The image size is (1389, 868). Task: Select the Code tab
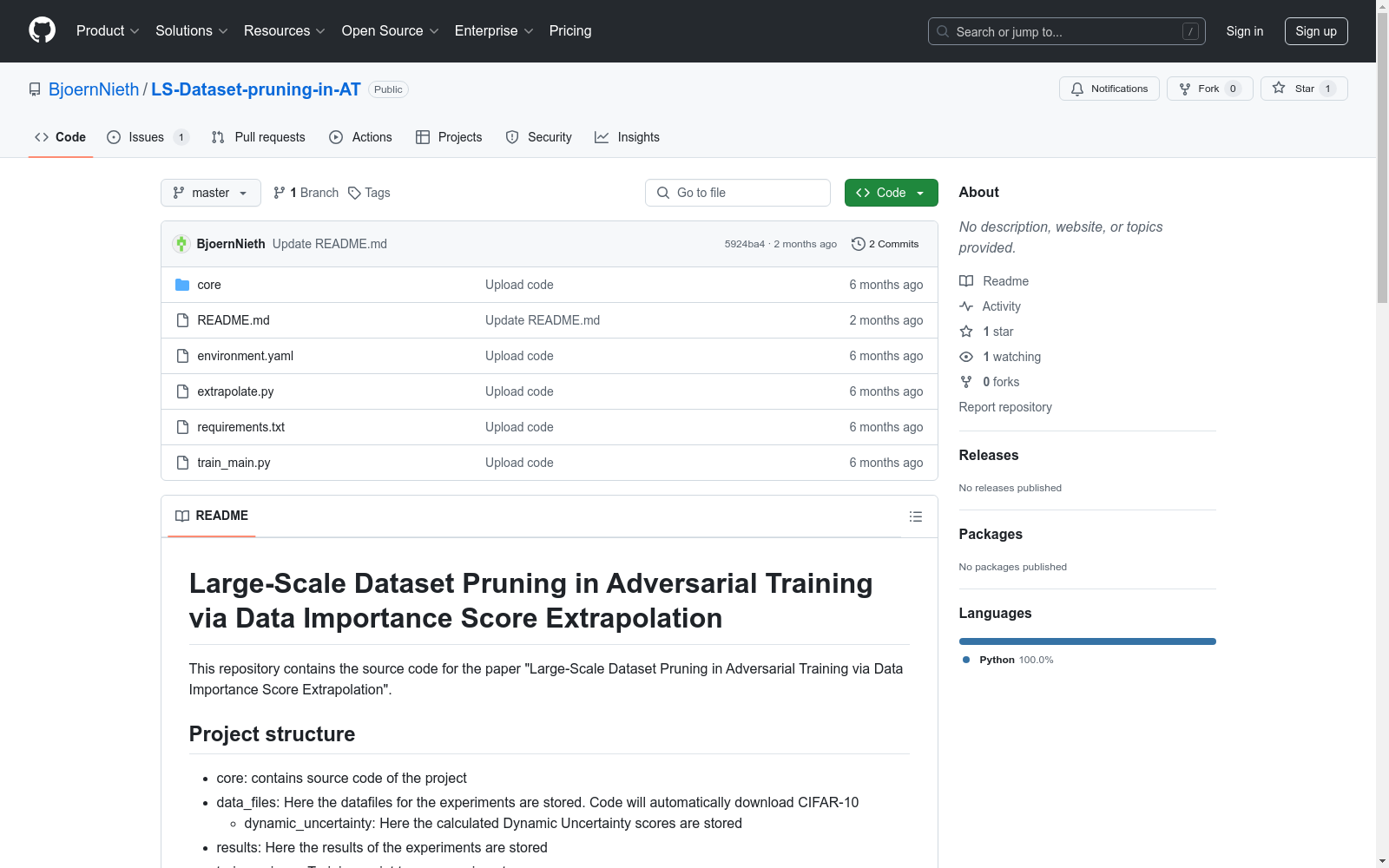coord(60,137)
